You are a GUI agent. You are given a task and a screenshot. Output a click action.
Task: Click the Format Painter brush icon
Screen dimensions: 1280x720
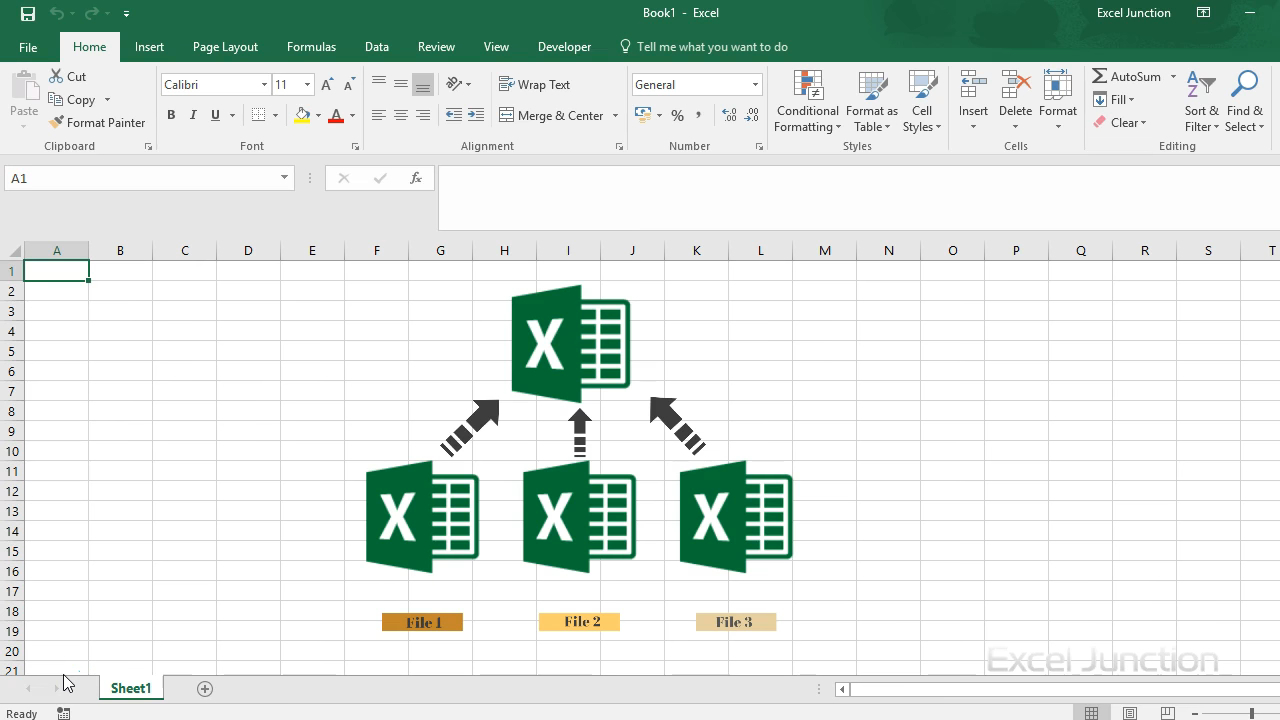[56, 123]
